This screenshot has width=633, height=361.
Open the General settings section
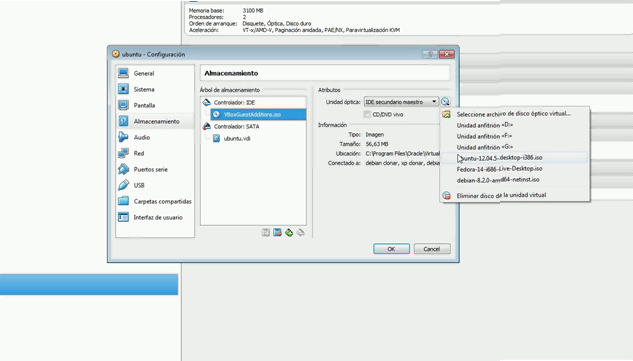click(x=144, y=73)
